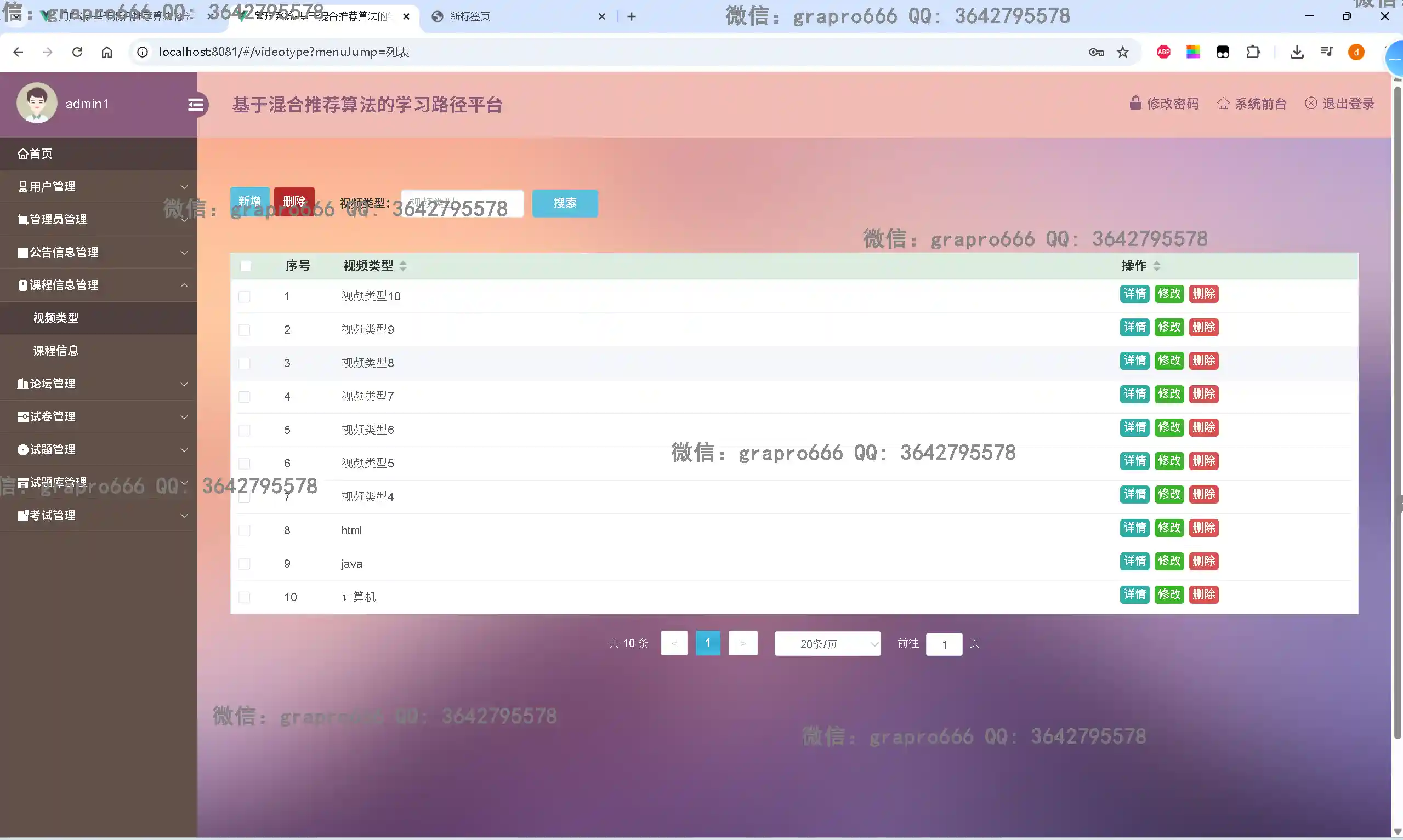Image resolution: width=1403 pixels, height=840 pixels.
Task: Open the browser downloads icon
Action: point(1297,52)
